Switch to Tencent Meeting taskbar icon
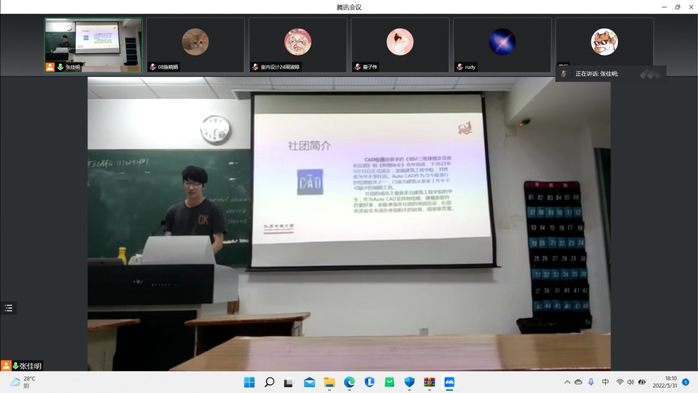Viewport: 698px width, 393px height. point(449,382)
